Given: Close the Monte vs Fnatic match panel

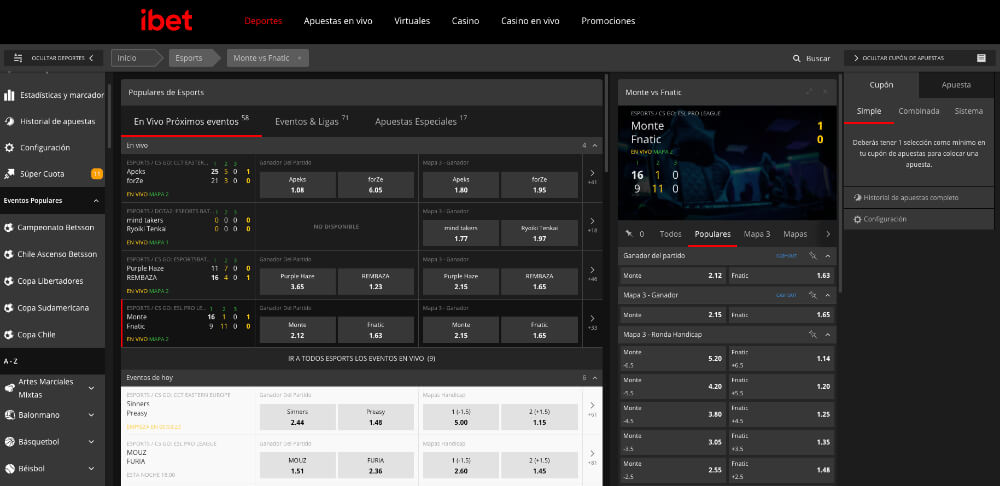Looking at the screenshot, I should (825, 92).
